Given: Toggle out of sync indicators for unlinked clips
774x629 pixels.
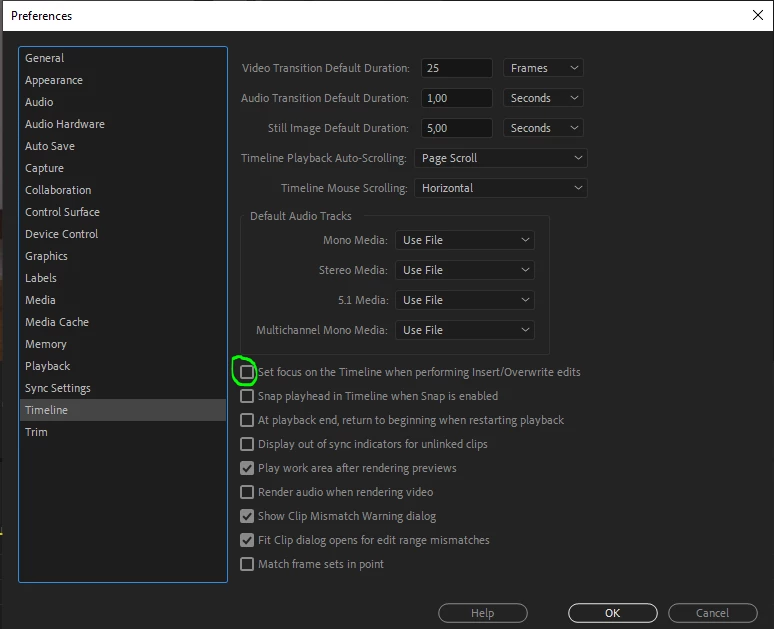Looking at the screenshot, I should click(247, 444).
